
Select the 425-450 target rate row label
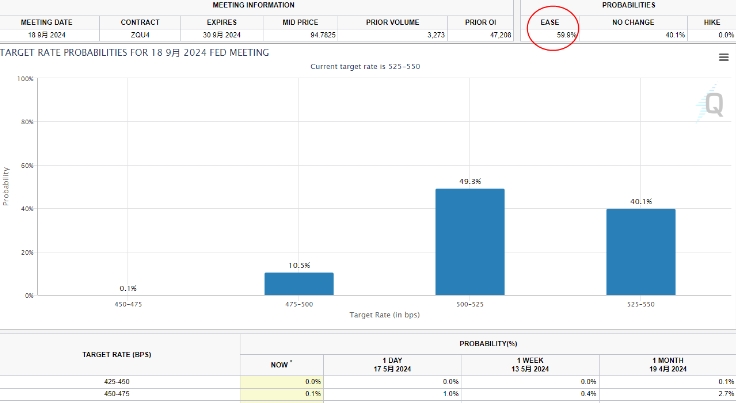117,382
